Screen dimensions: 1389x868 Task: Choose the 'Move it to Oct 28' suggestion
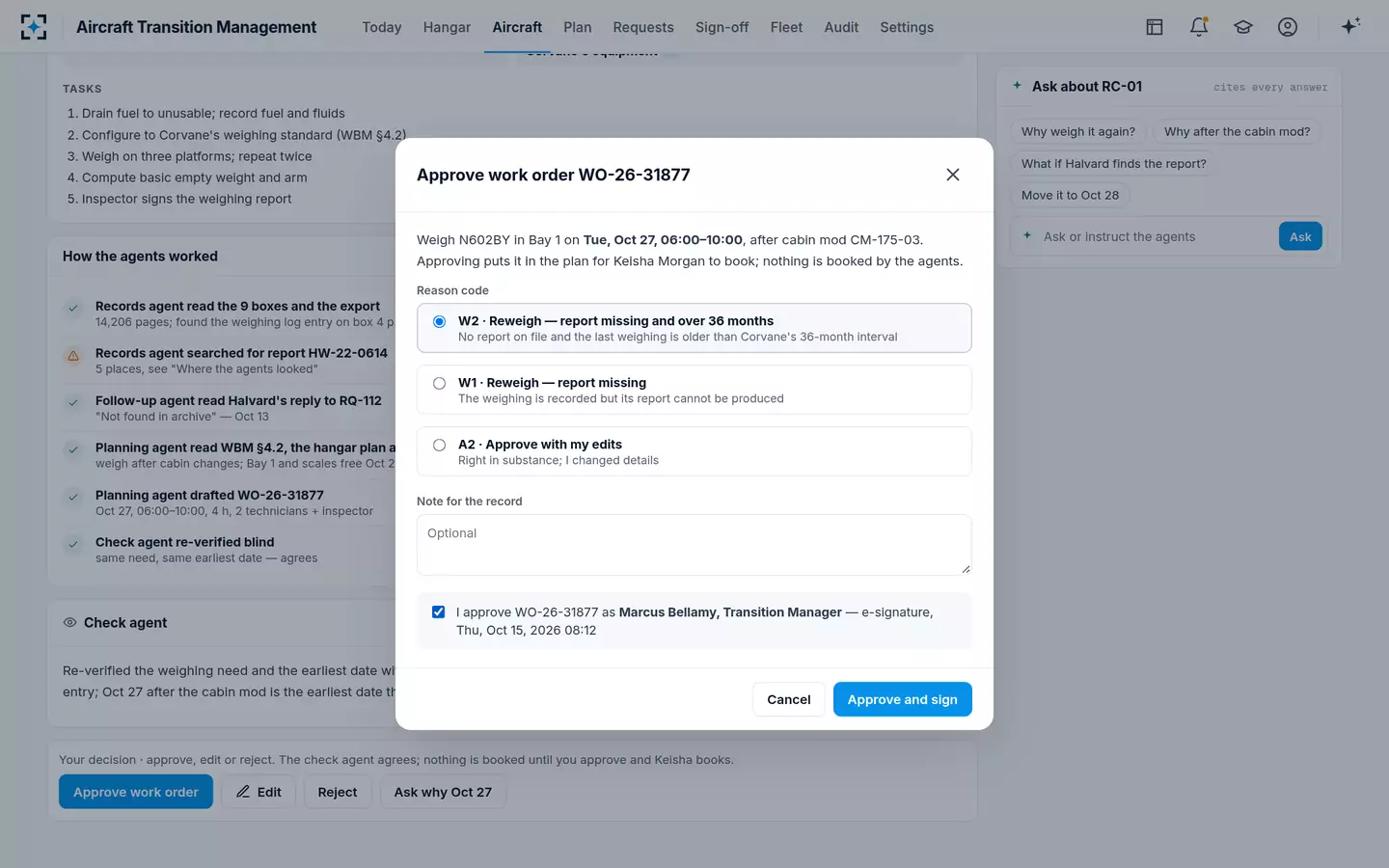coord(1071,195)
